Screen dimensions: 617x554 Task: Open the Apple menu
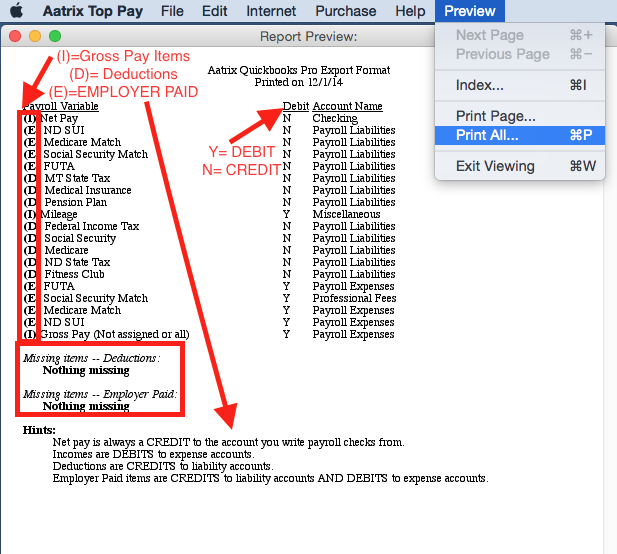click(17, 11)
